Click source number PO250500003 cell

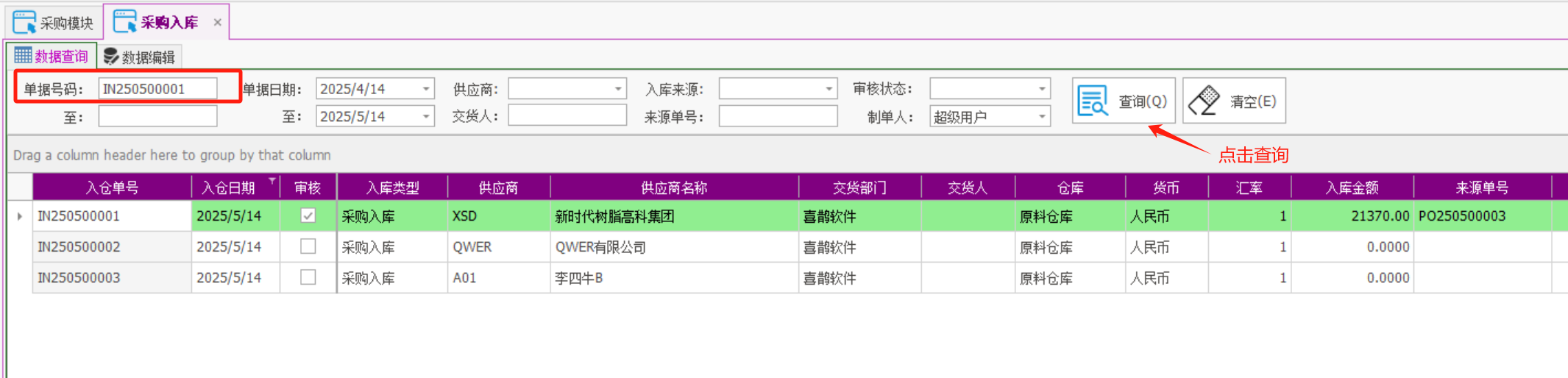click(1482, 216)
